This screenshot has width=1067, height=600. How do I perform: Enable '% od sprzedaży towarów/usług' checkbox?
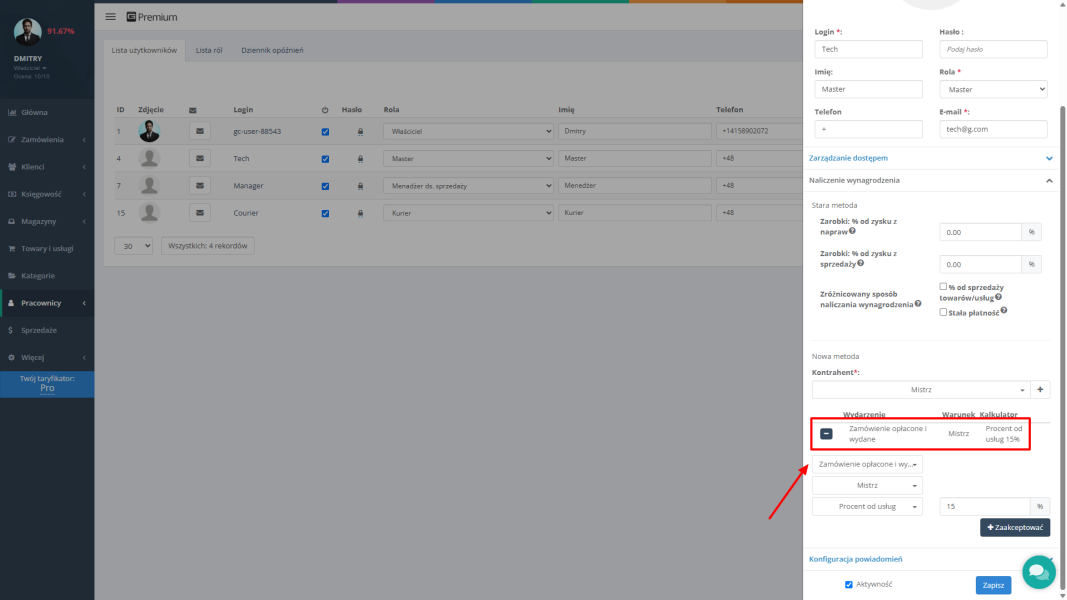943,287
